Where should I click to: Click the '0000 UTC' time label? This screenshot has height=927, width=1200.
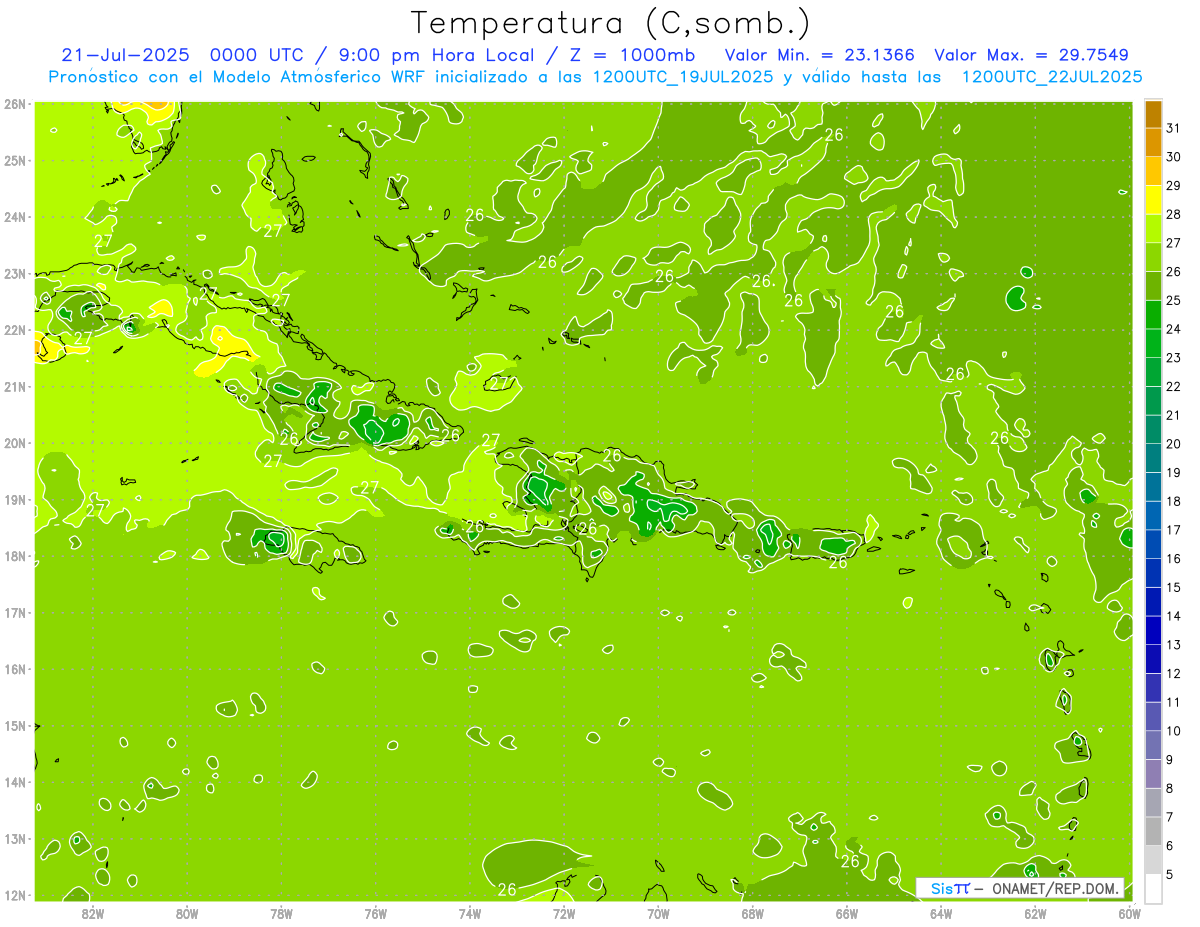point(258,55)
